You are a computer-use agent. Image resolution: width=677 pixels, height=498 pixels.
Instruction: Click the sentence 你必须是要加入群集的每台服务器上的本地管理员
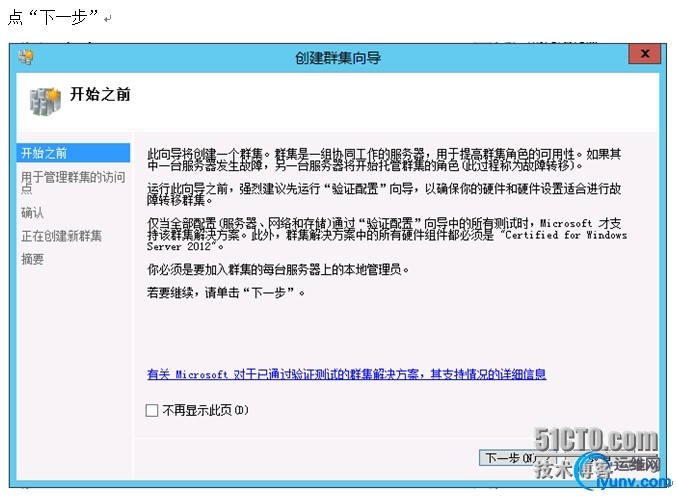(278, 270)
